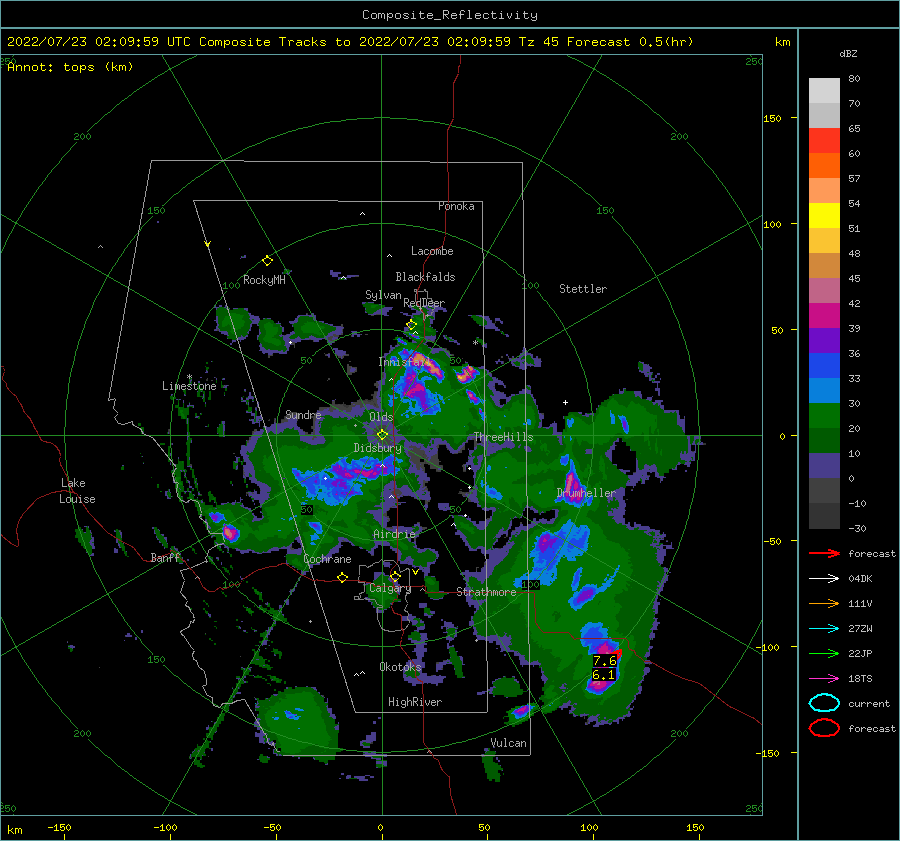900x841 pixels.
Task: Click the Blackfalds city label
Action: (425, 277)
